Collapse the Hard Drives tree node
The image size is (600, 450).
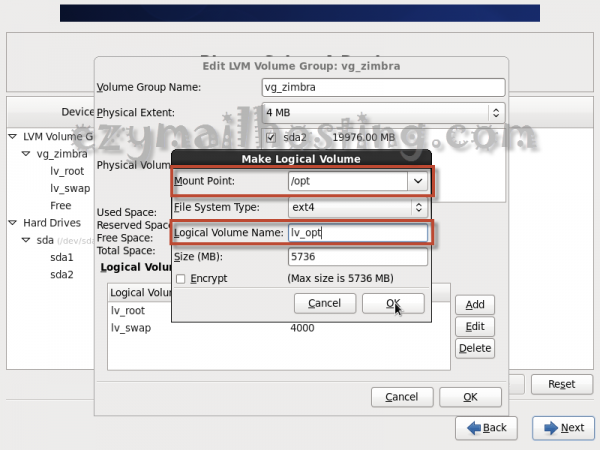tap(13, 223)
